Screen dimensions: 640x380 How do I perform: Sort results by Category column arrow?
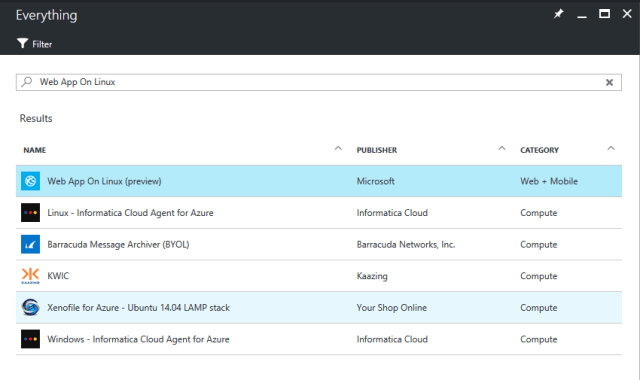[611, 149]
